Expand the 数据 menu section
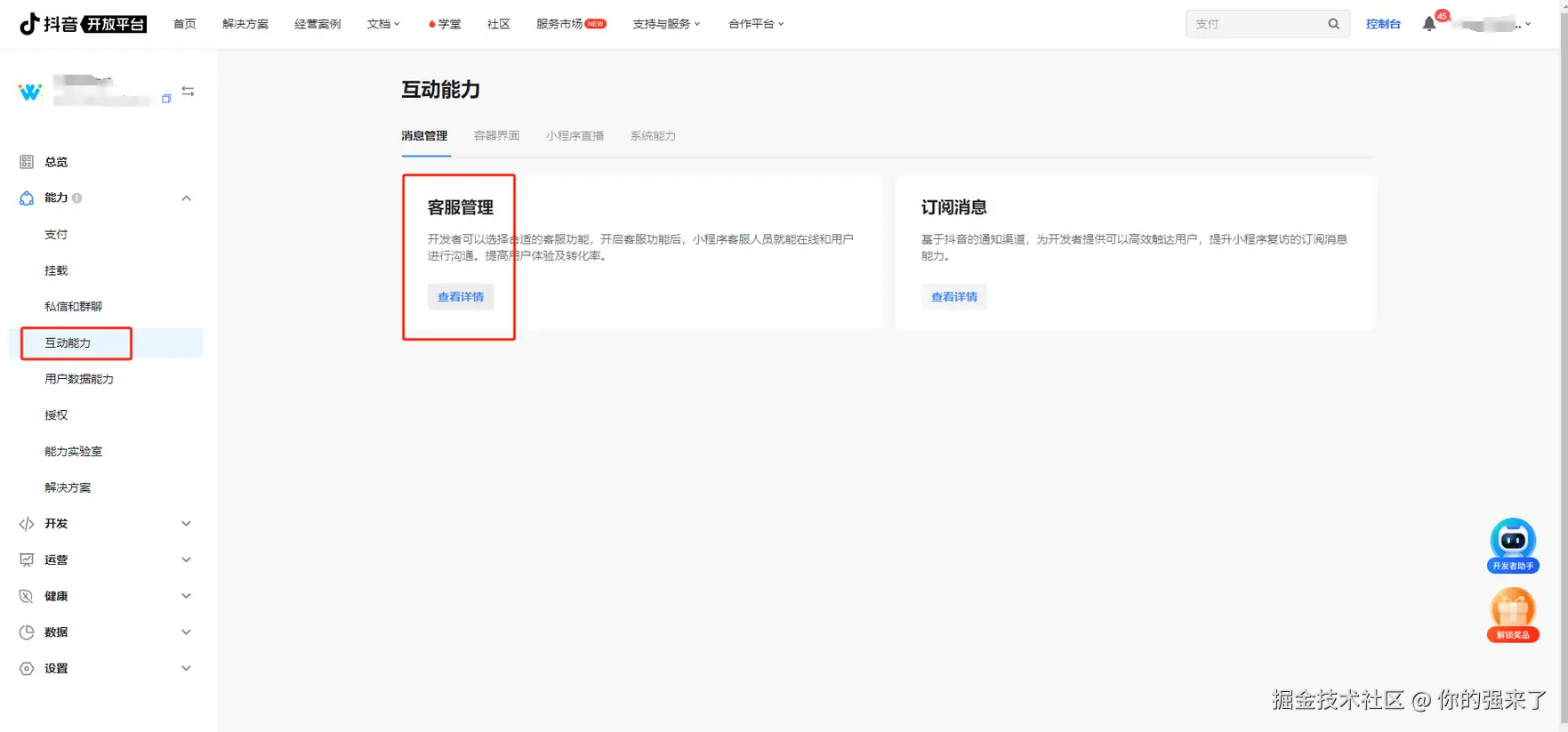This screenshot has width=1568, height=732. [186, 632]
